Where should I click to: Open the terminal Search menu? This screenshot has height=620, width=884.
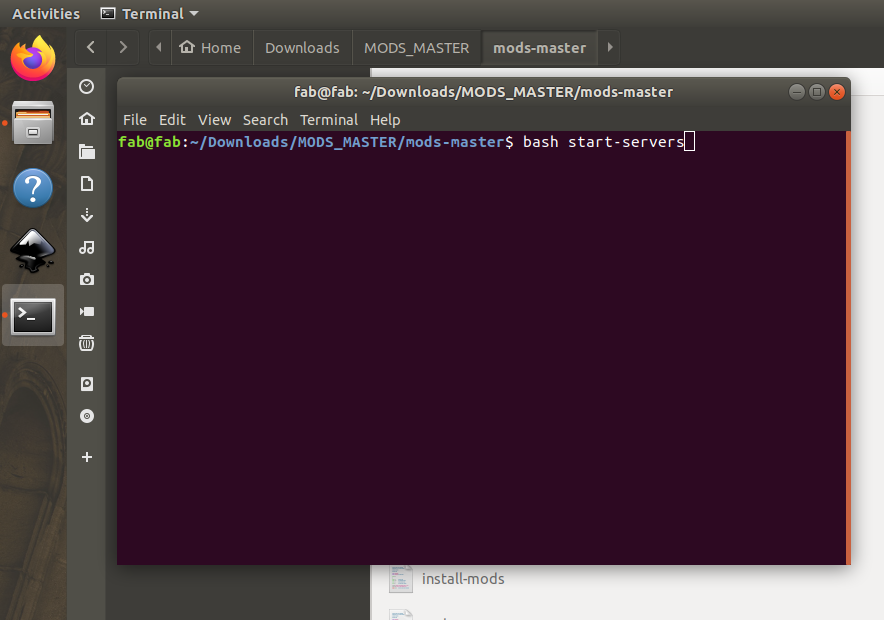pyautogui.click(x=265, y=120)
